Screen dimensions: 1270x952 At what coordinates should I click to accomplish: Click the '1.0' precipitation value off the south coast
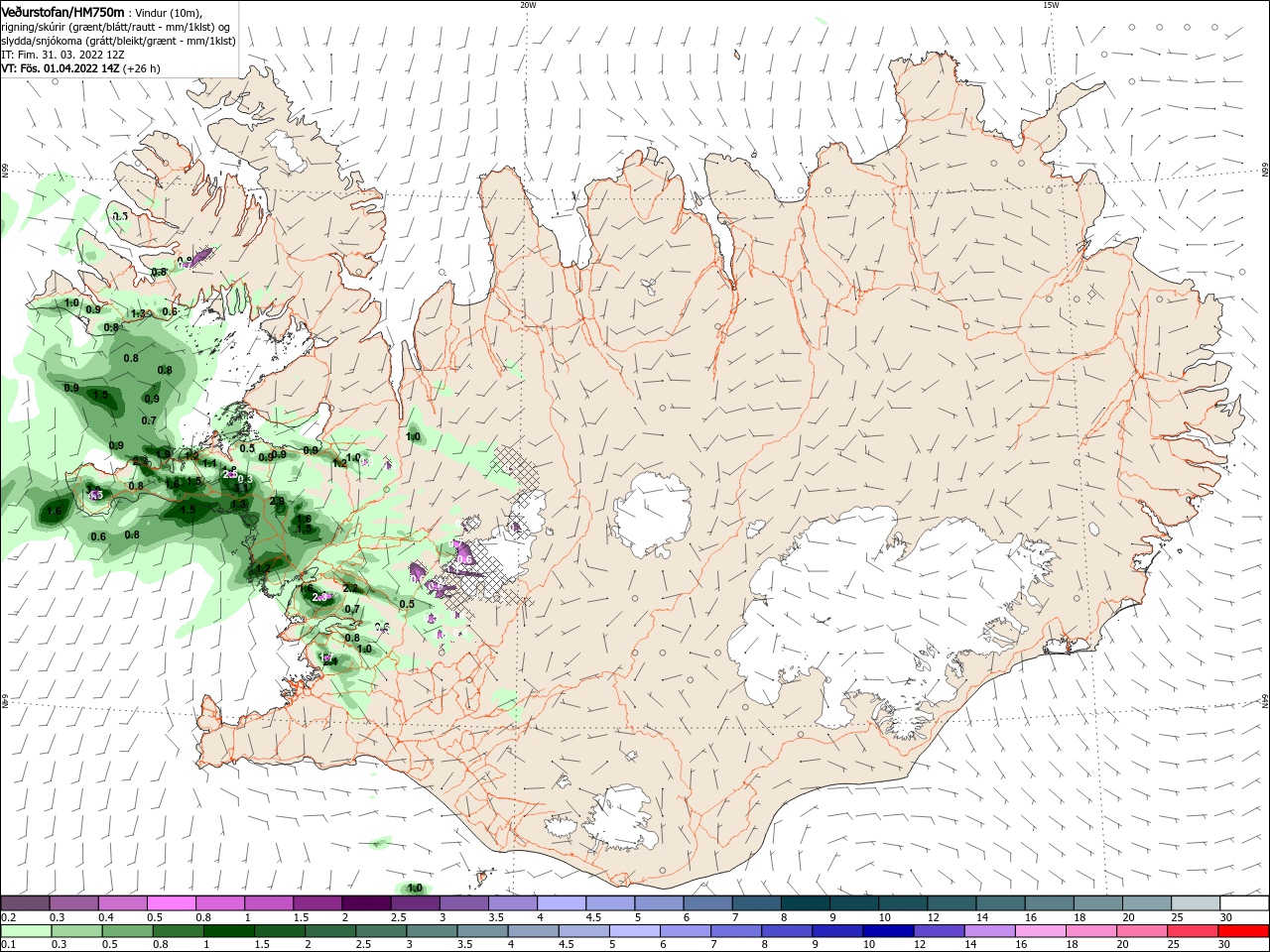(x=415, y=888)
